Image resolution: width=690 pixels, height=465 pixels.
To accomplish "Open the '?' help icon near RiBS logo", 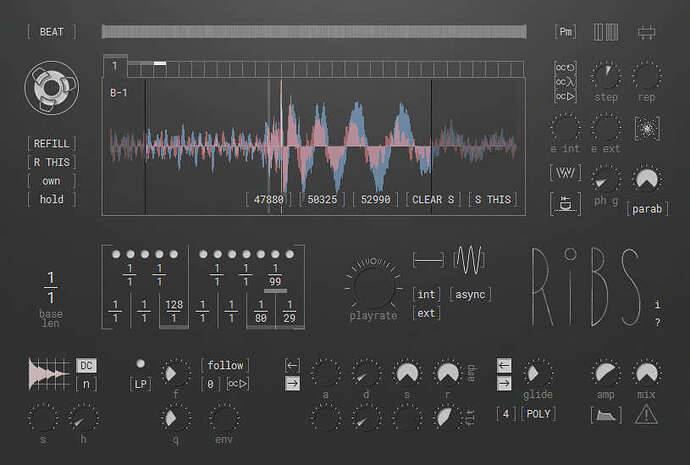I will (x=657, y=322).
